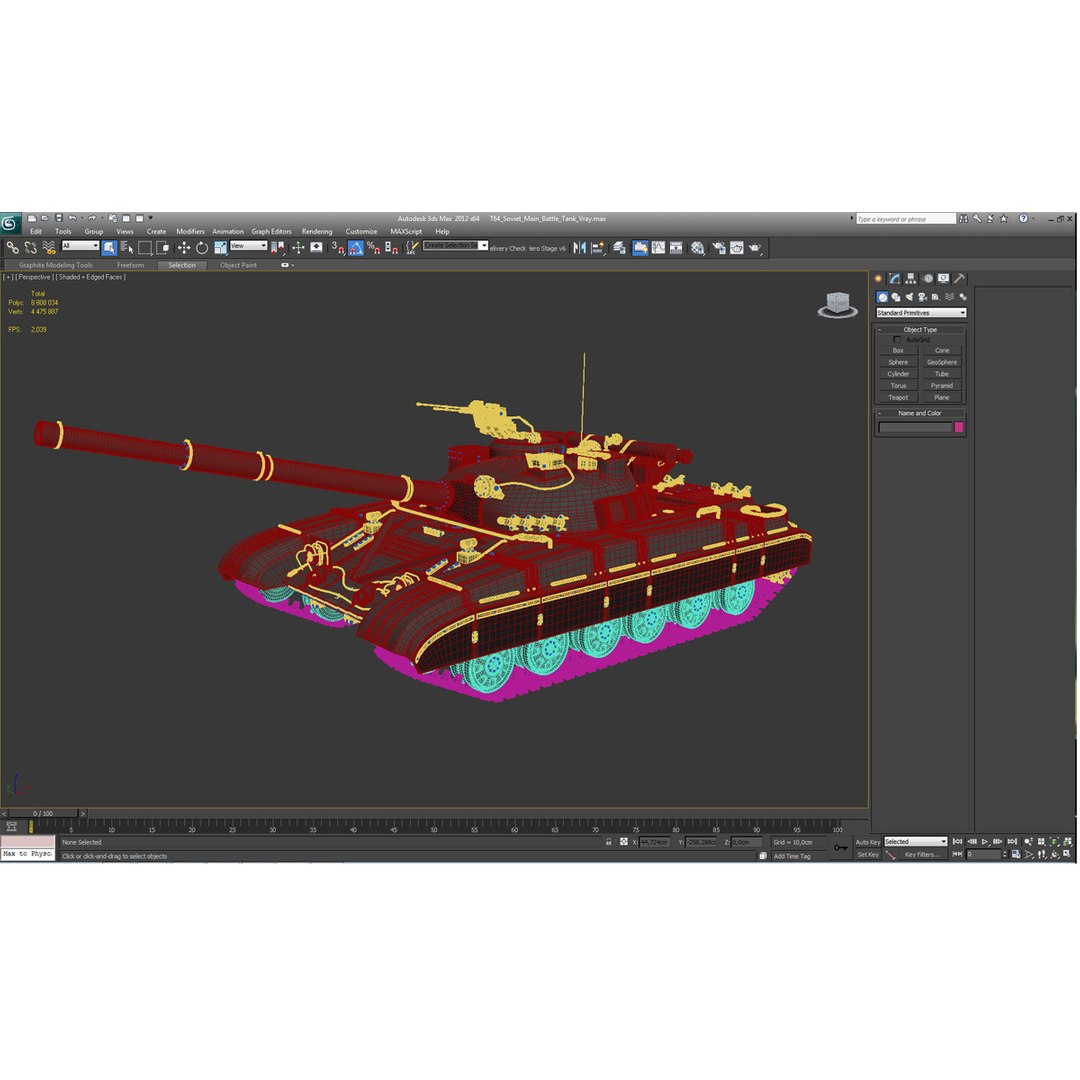
Task: Open the Manage Layers icon
Action: (x=619, y=247)
